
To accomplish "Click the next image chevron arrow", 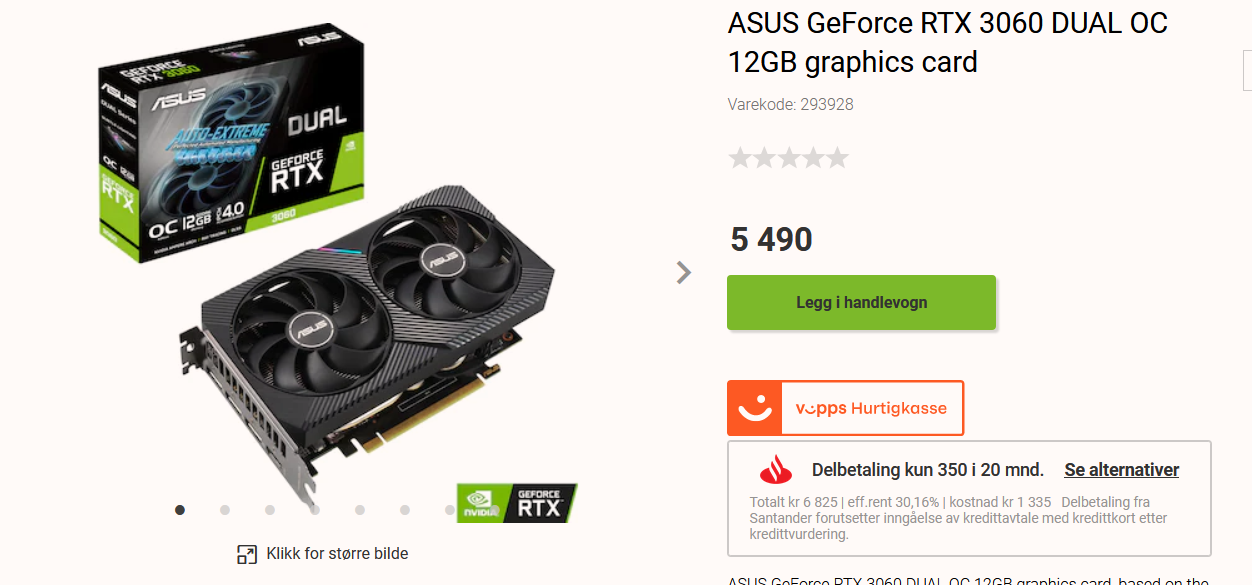I will pos(684,272).
